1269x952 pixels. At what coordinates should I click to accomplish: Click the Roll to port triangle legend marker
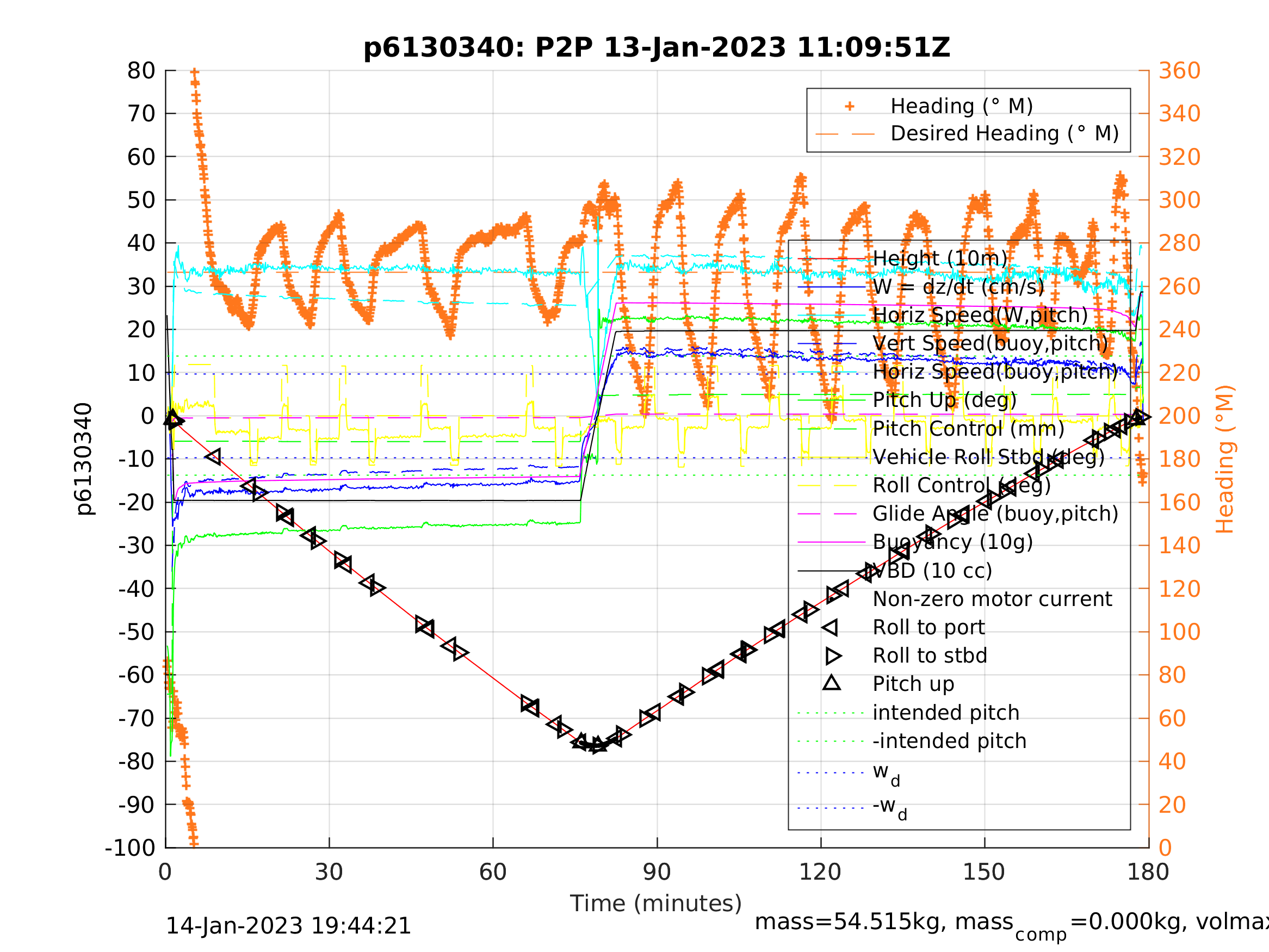(831, 628)
